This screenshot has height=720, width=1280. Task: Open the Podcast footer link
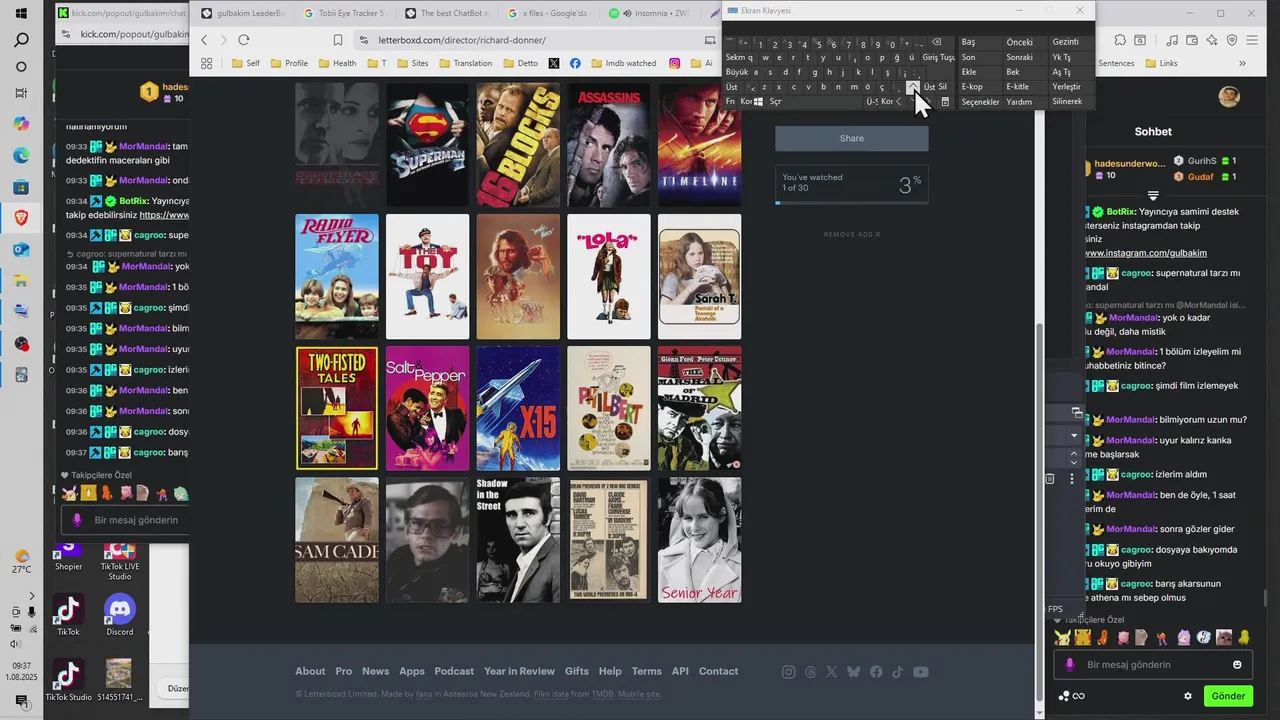coord(454,672)
